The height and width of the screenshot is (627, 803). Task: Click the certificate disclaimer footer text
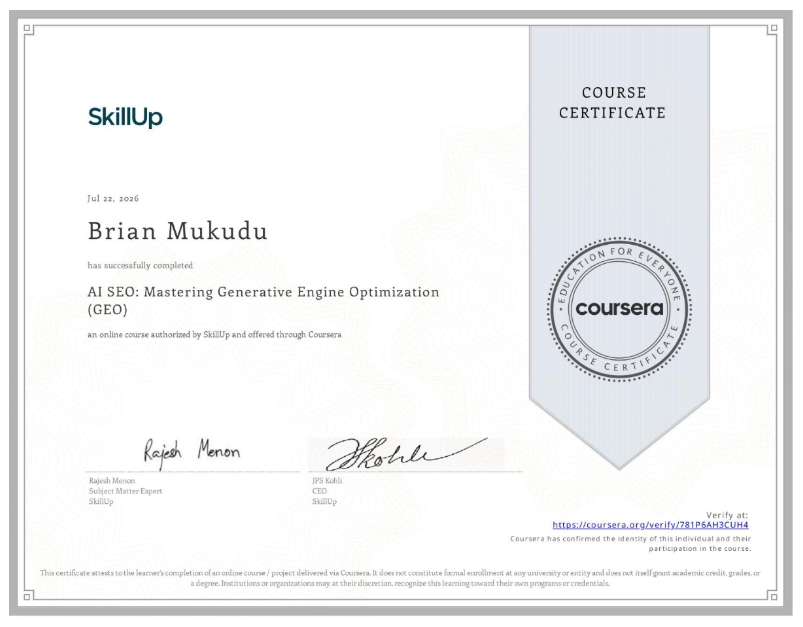400,578
